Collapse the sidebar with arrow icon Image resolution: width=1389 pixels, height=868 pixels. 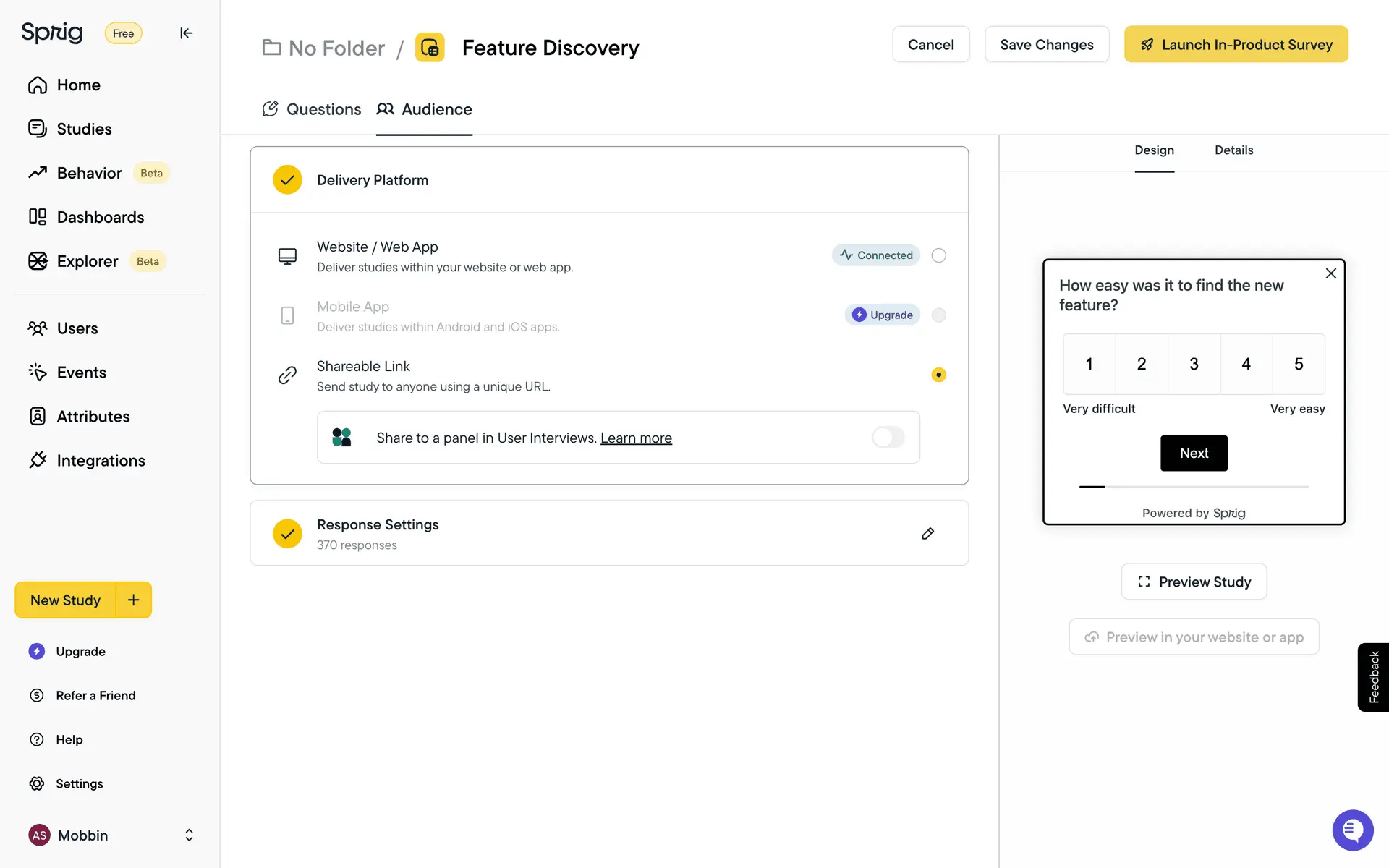tap(186, 33)
